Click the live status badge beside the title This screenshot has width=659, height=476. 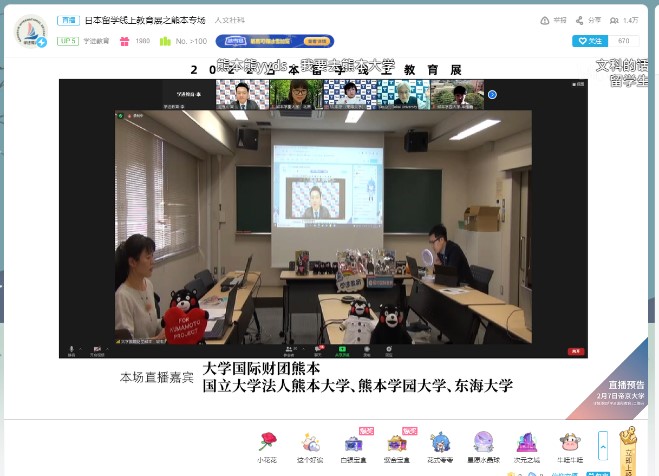(x=68, y=20)
